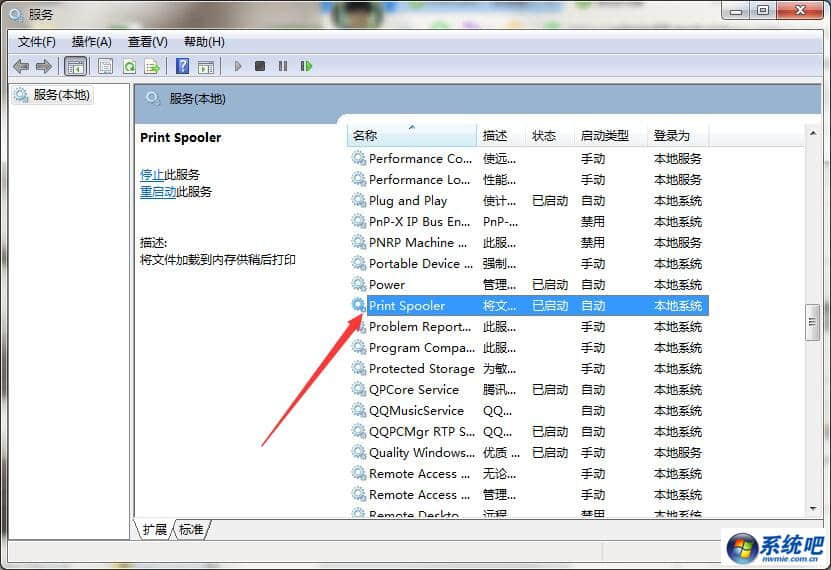The image size is (831, 570).
Task: Click the Start service play icon
Action: (x=238, y=66)
